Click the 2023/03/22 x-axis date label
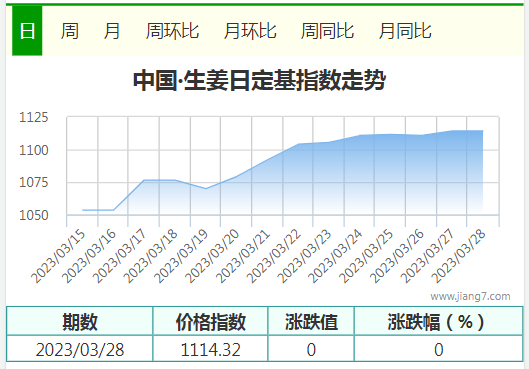Image resolution: width=529 pixels, height=369 pixels. (274, 256)
